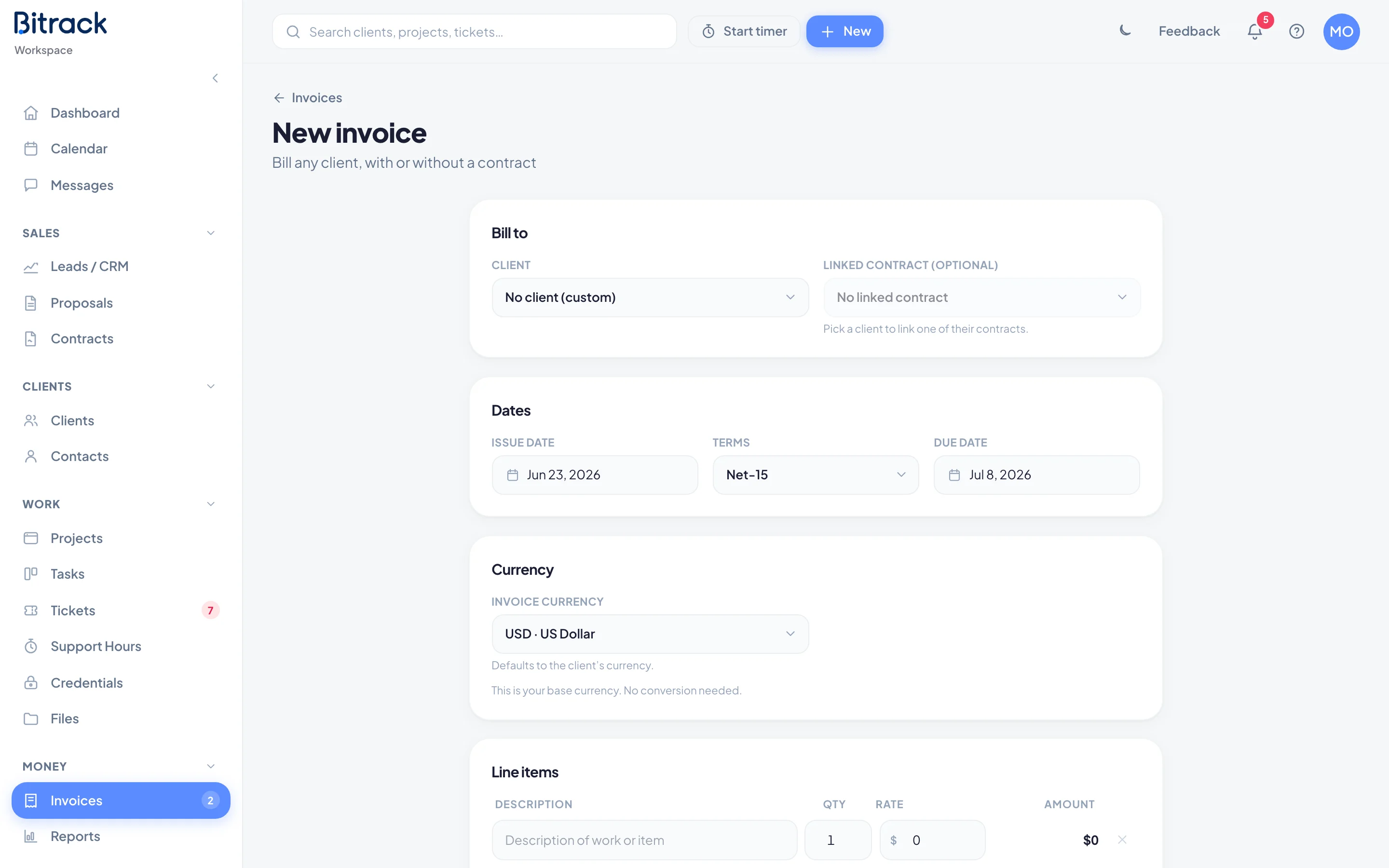
Task: Click the line item description field
Action: coord(644,840)
